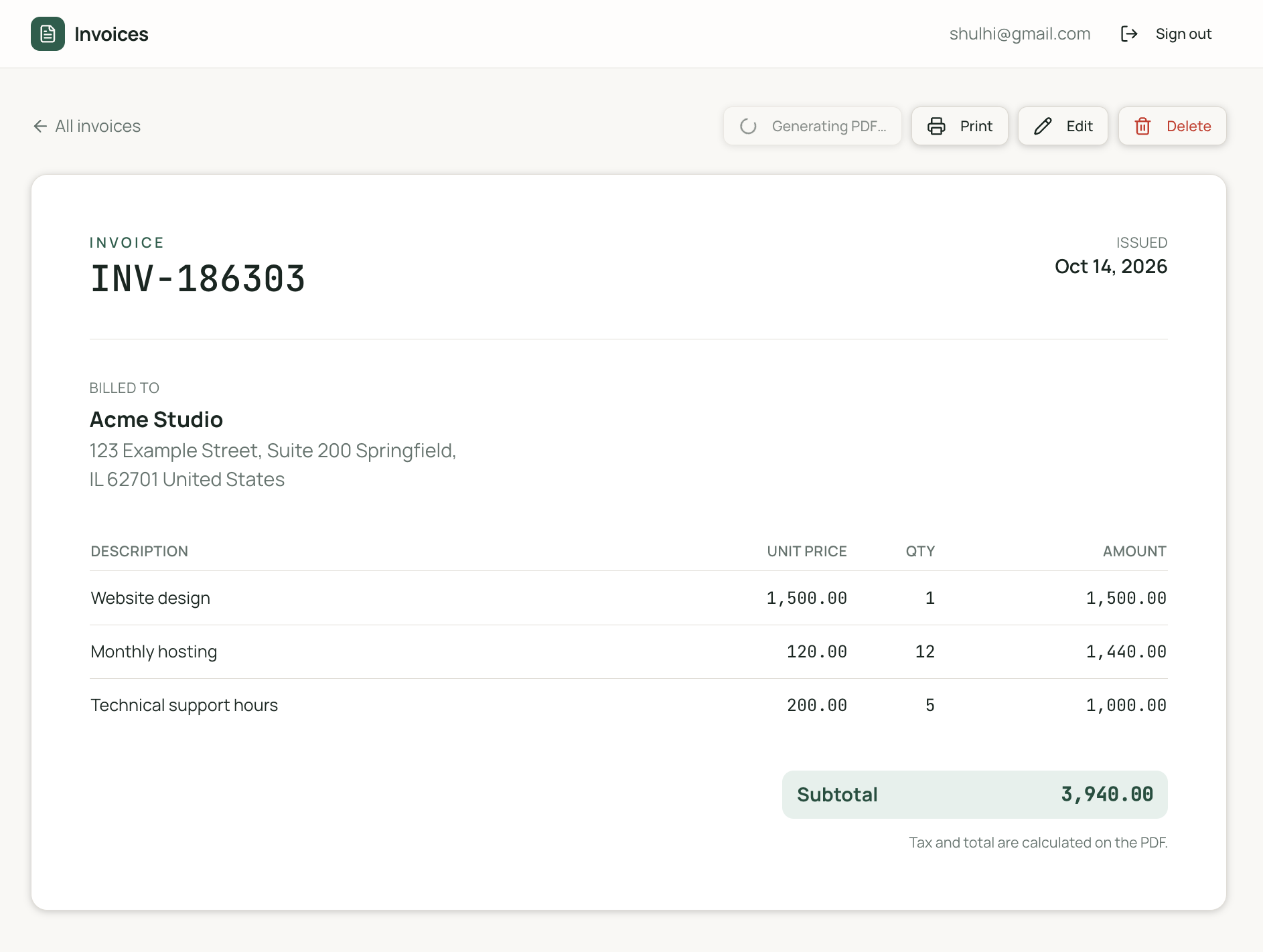Click the Monthly hosting row description

[x=153, y=651]
